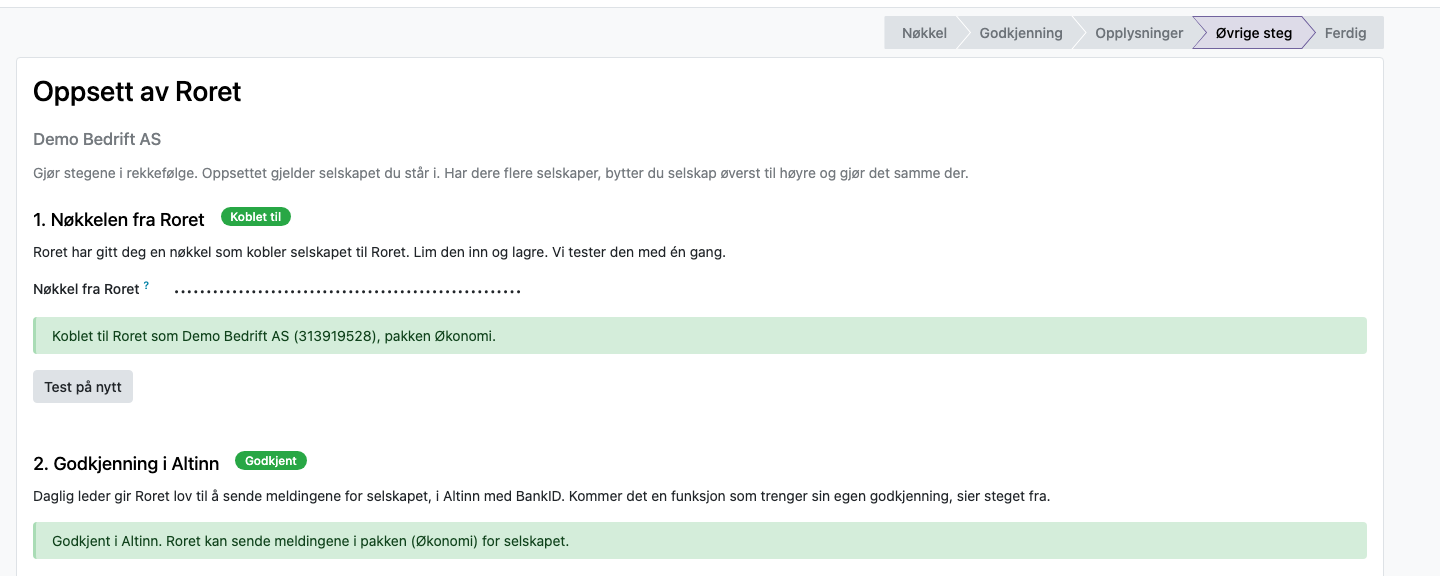Click the Koblet til Roret success message

coord(700,336)
